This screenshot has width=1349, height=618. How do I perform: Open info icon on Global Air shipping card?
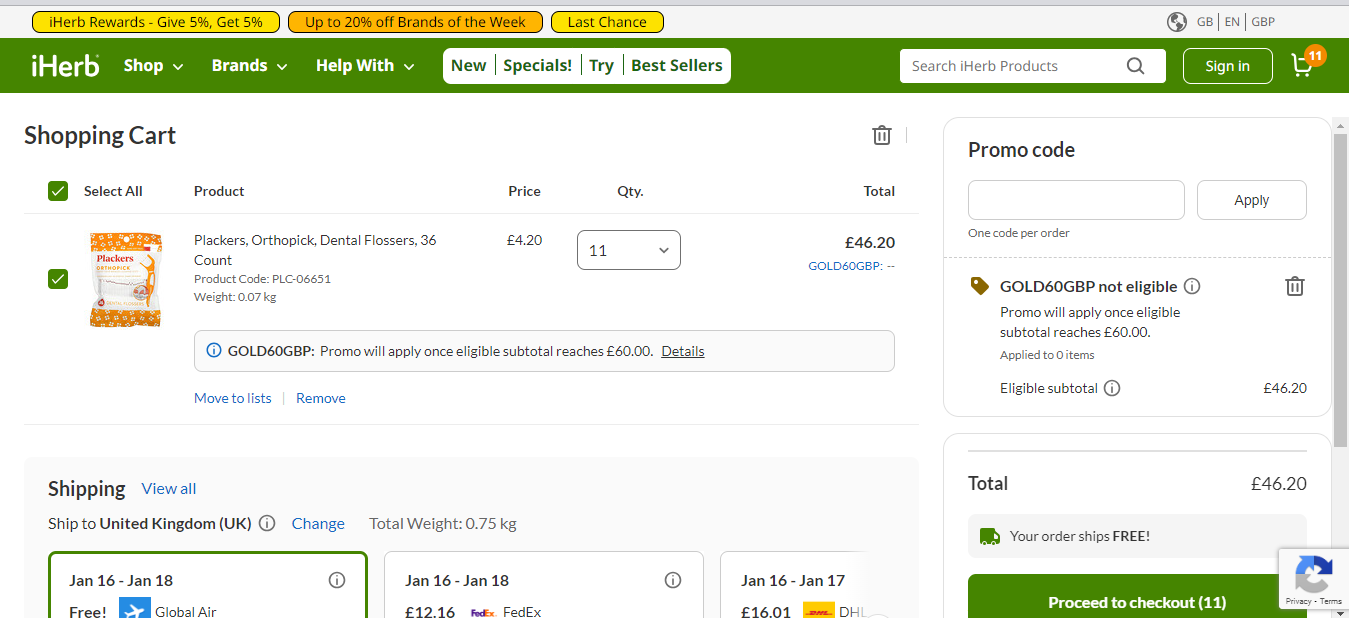coord(337,580)
